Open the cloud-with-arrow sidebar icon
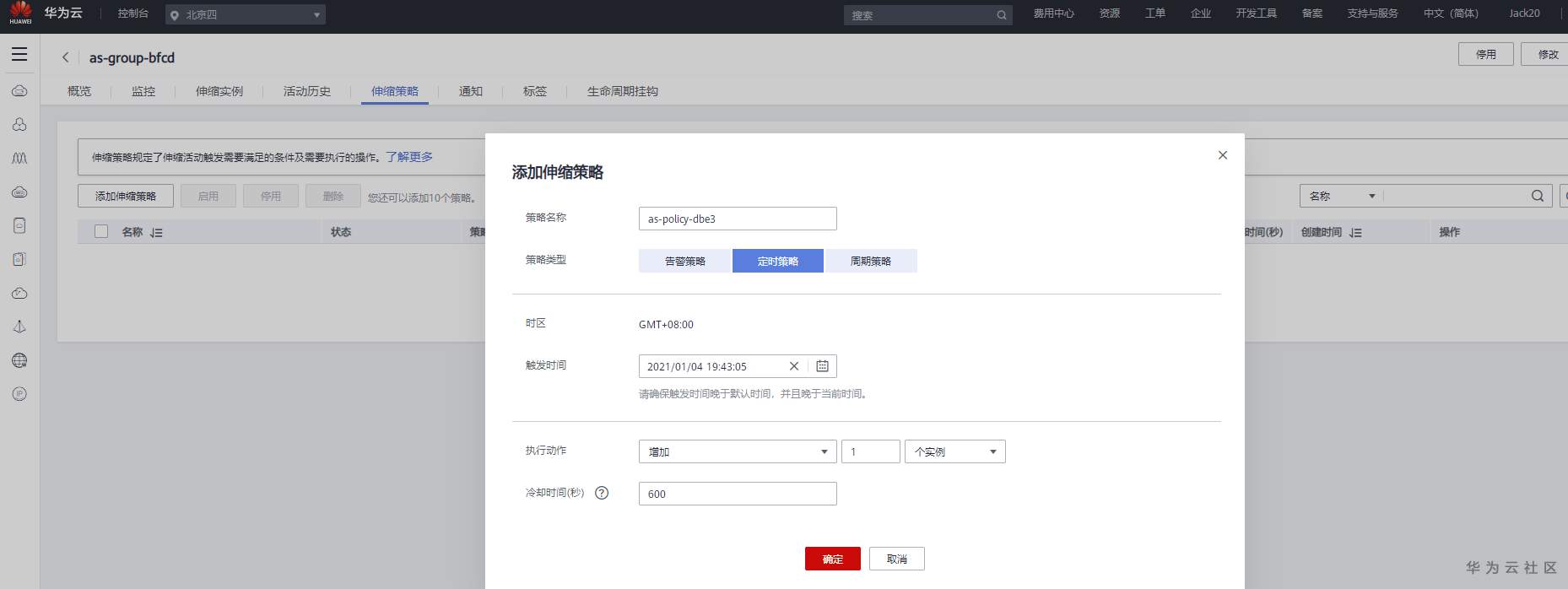The width and height of the screenshot is (1568, 589). pos(19,293)
